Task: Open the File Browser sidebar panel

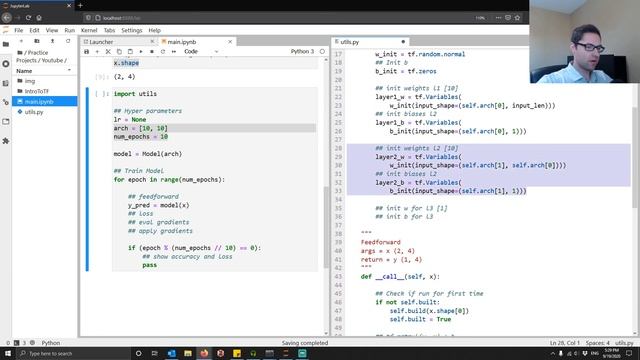Action: pyautogui.click(x=6, y=44)
